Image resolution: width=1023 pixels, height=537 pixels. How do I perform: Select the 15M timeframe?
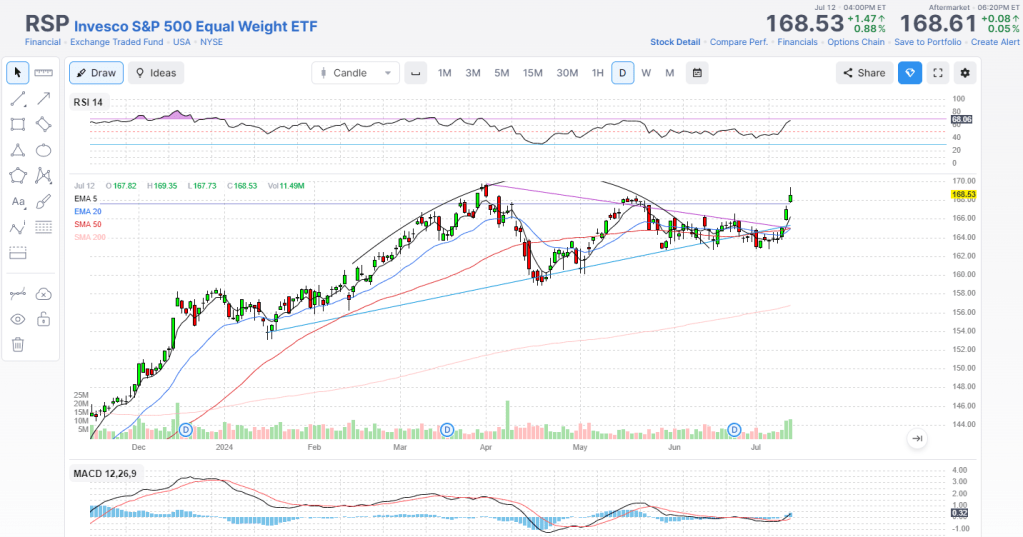pyautogui.click(x=533, y=73)
